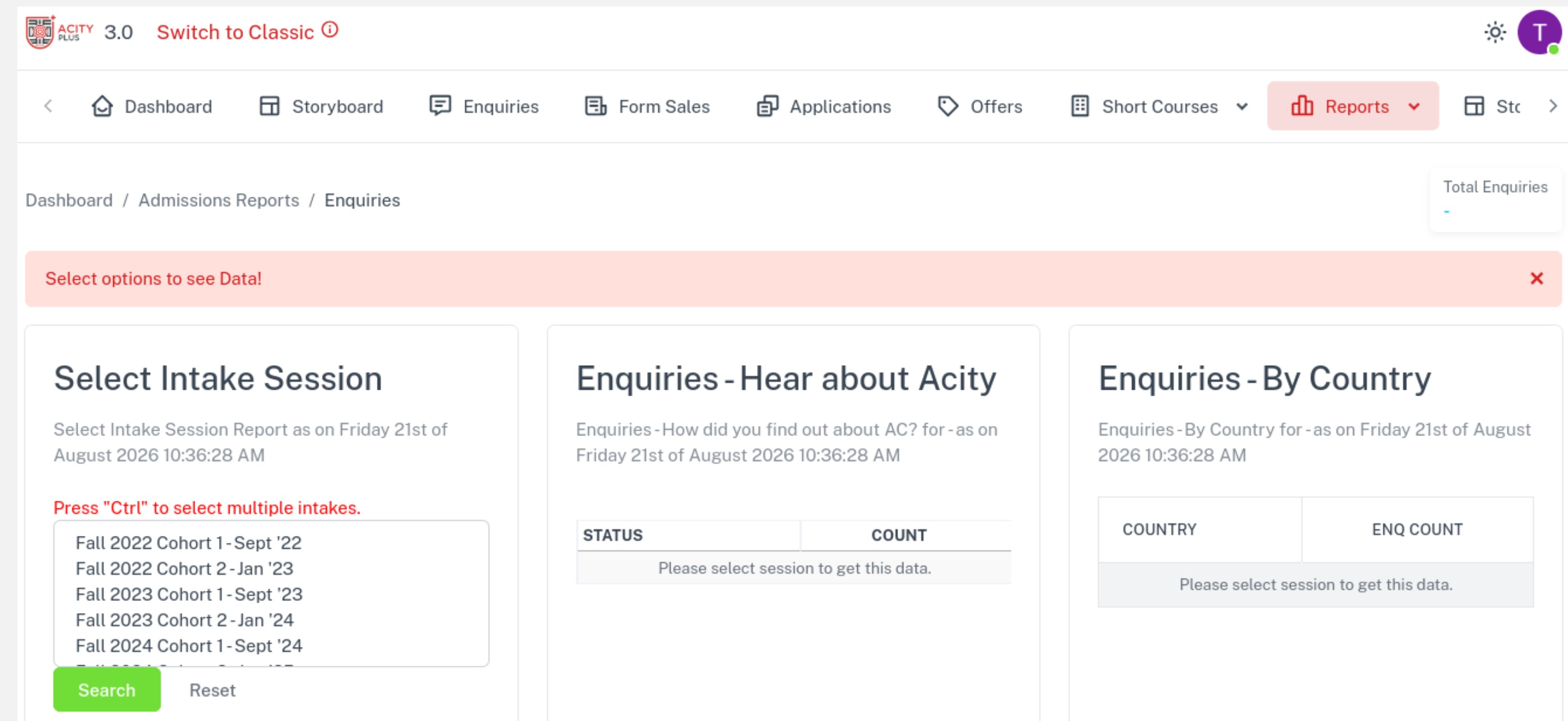This screenshot has width=1568, height=721.
Task: Select Fall 2023 Cohort 1 - Sept '23
Action: [x=189, y=594]
